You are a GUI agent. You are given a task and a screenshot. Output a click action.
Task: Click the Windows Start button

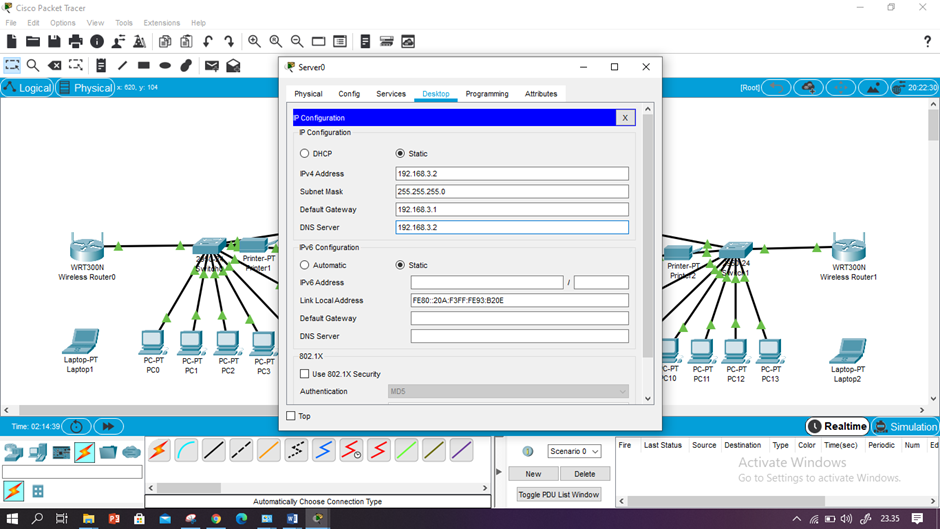[x=11, y=518]
